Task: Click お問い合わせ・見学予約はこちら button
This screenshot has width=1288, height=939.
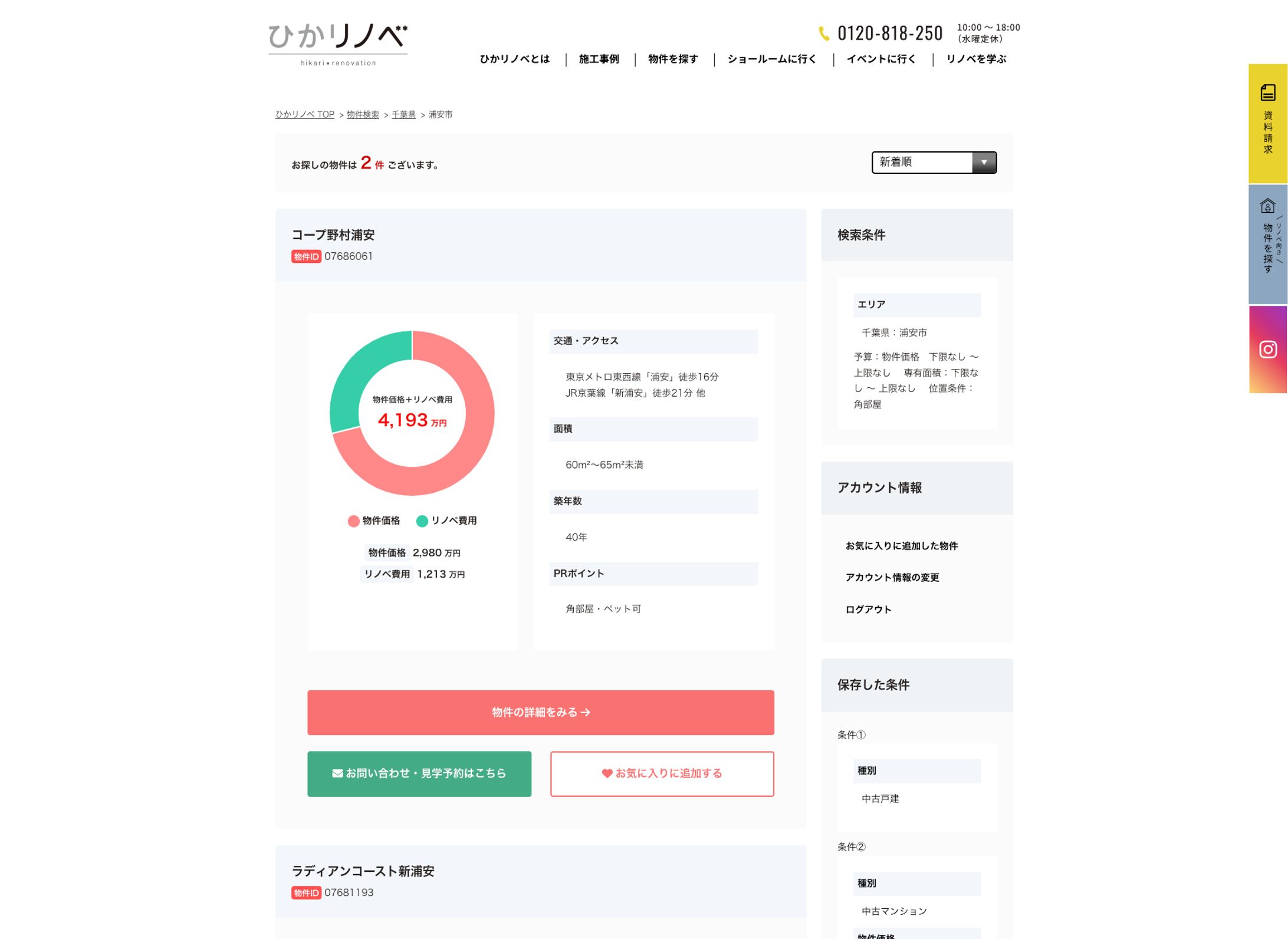Action: [x=419, y=773]
